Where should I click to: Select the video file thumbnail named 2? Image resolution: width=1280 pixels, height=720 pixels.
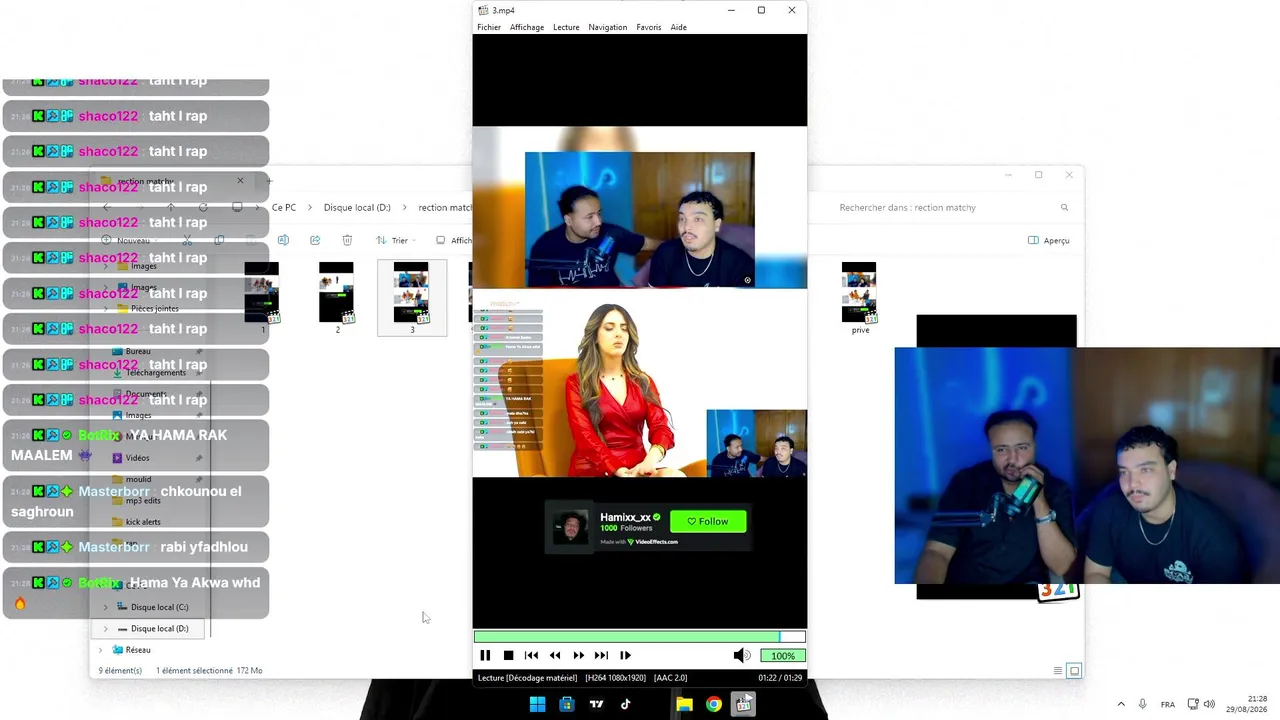coord(337,297)
